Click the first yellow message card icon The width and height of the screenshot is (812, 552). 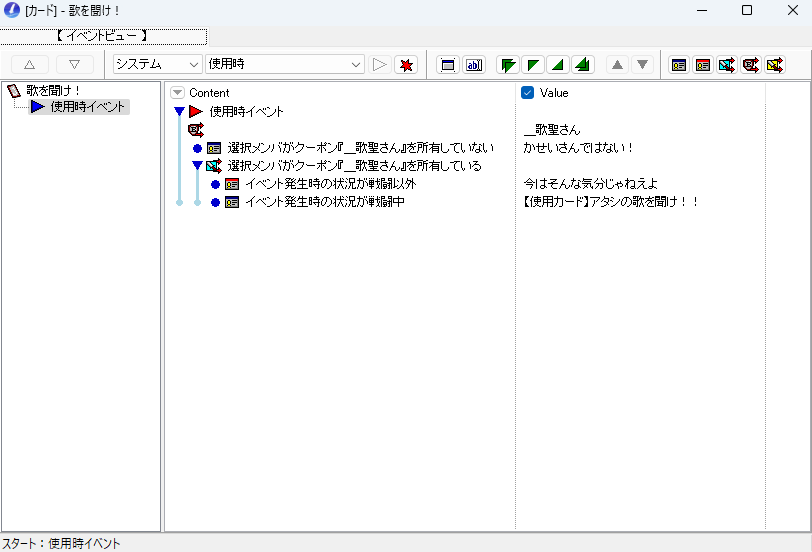[x=679, y=65]
